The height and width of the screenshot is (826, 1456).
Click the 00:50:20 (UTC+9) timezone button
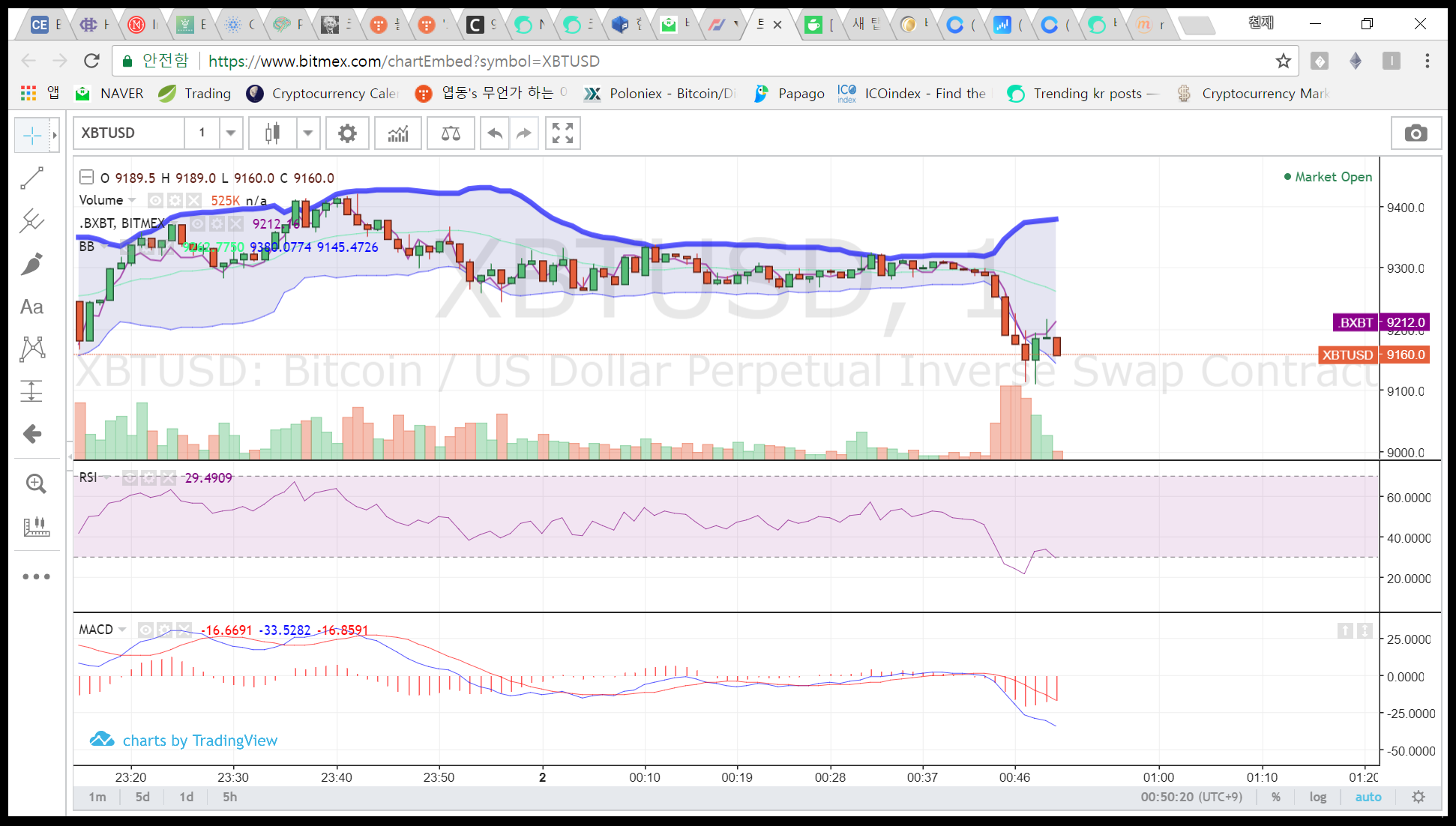click(x=1191, y=797)
